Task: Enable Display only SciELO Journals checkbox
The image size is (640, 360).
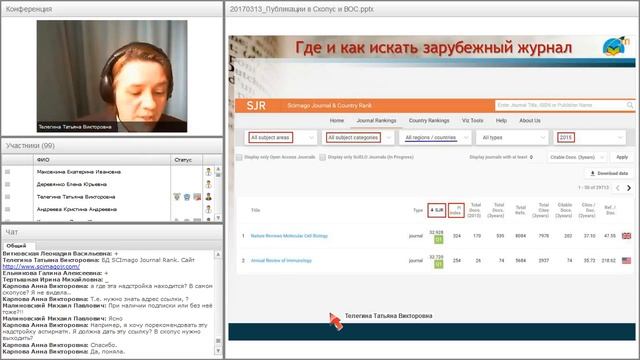Action: (322, 157)
